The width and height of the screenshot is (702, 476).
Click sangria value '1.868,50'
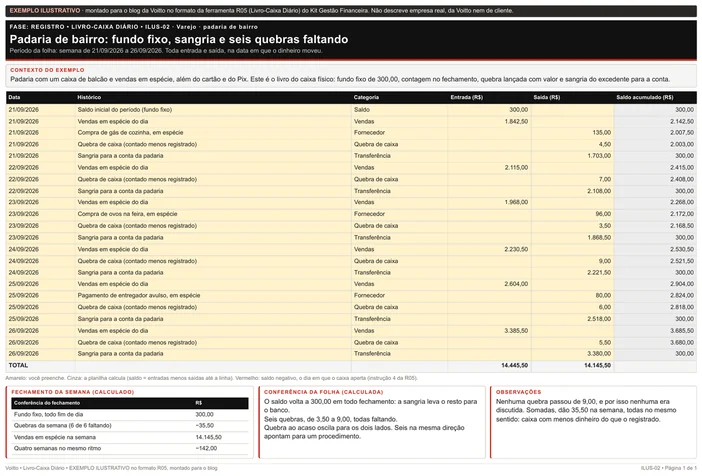599,237
